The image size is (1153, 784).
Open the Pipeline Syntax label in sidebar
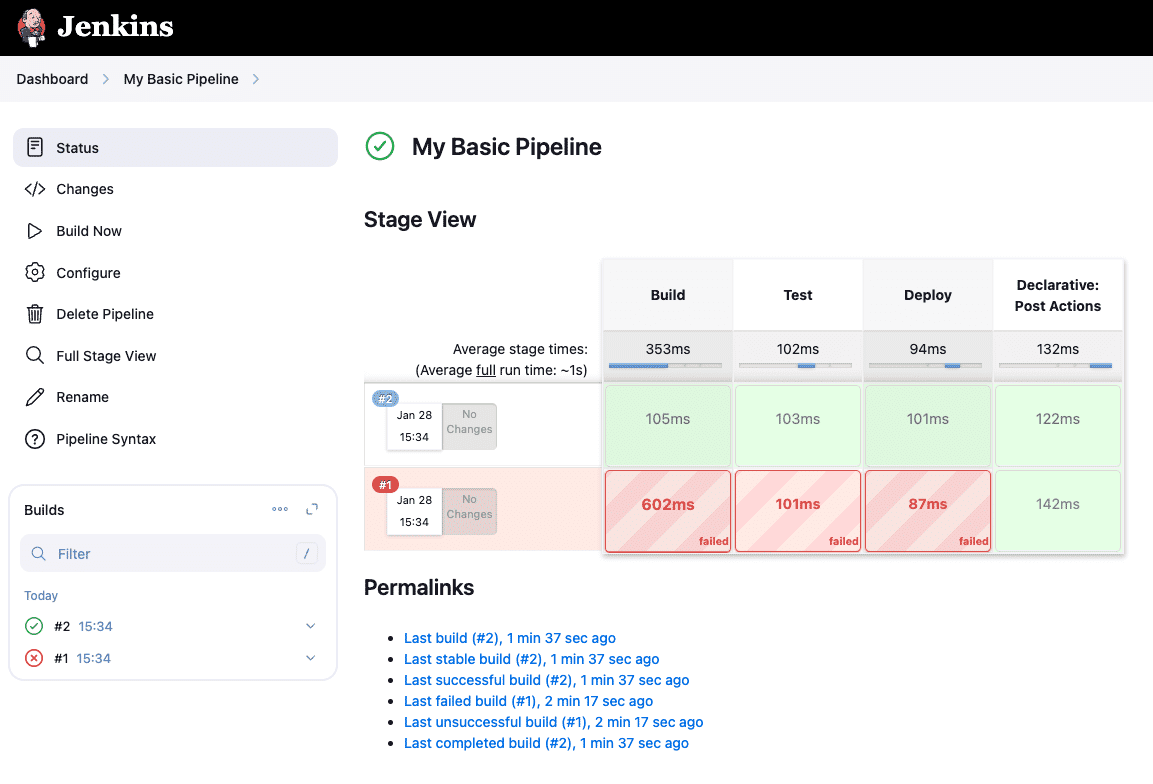(x=106, y=439)
